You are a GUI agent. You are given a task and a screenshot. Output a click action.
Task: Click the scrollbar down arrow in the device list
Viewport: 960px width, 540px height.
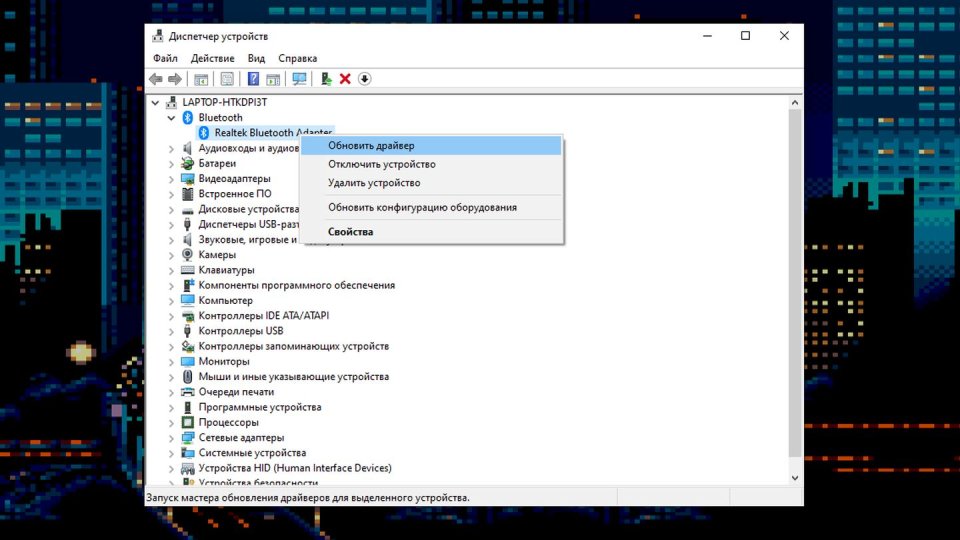pos(795,478)
